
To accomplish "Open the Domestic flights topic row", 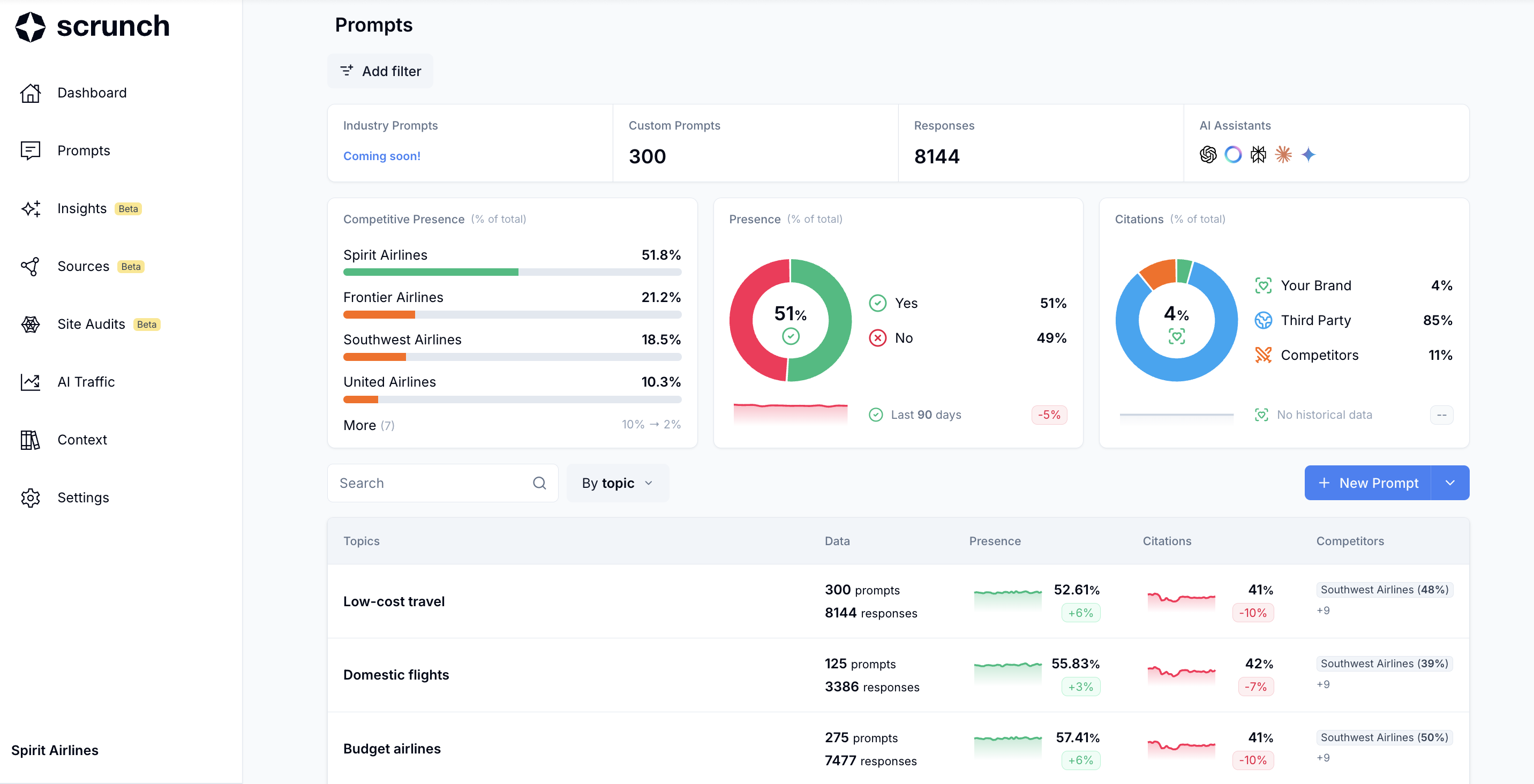I will click(396, 674).
